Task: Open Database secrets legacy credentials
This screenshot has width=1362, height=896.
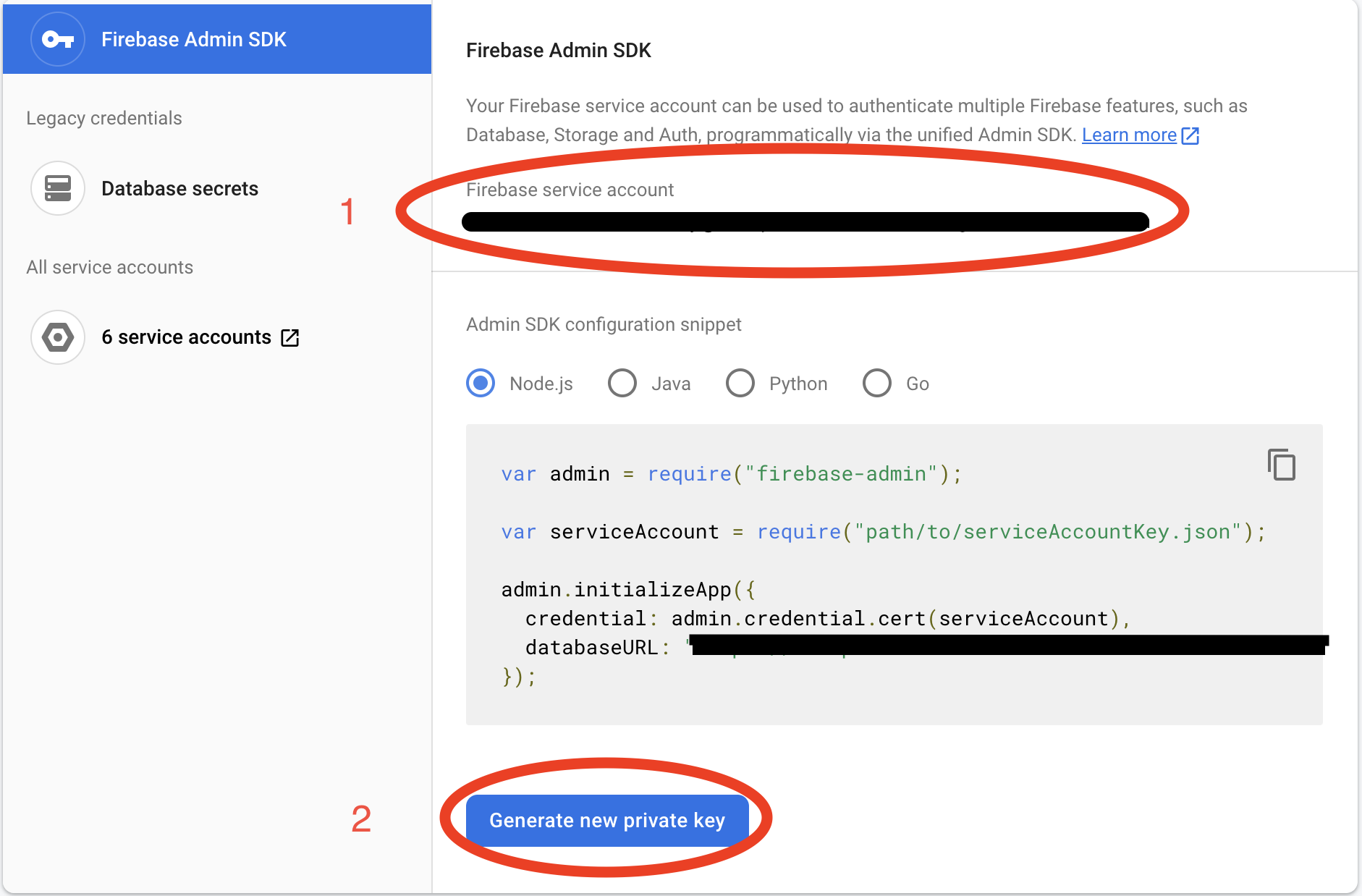Action: (x=179, y=189)
